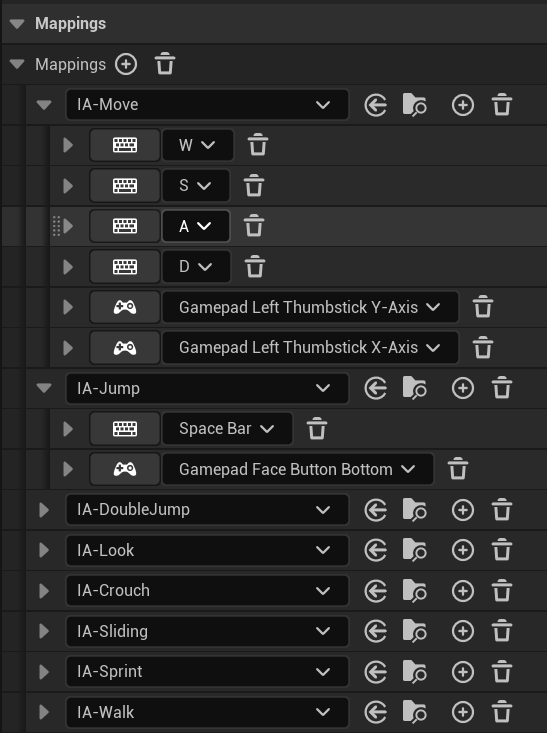Open the IA-Move action asset dropdown

207,105
